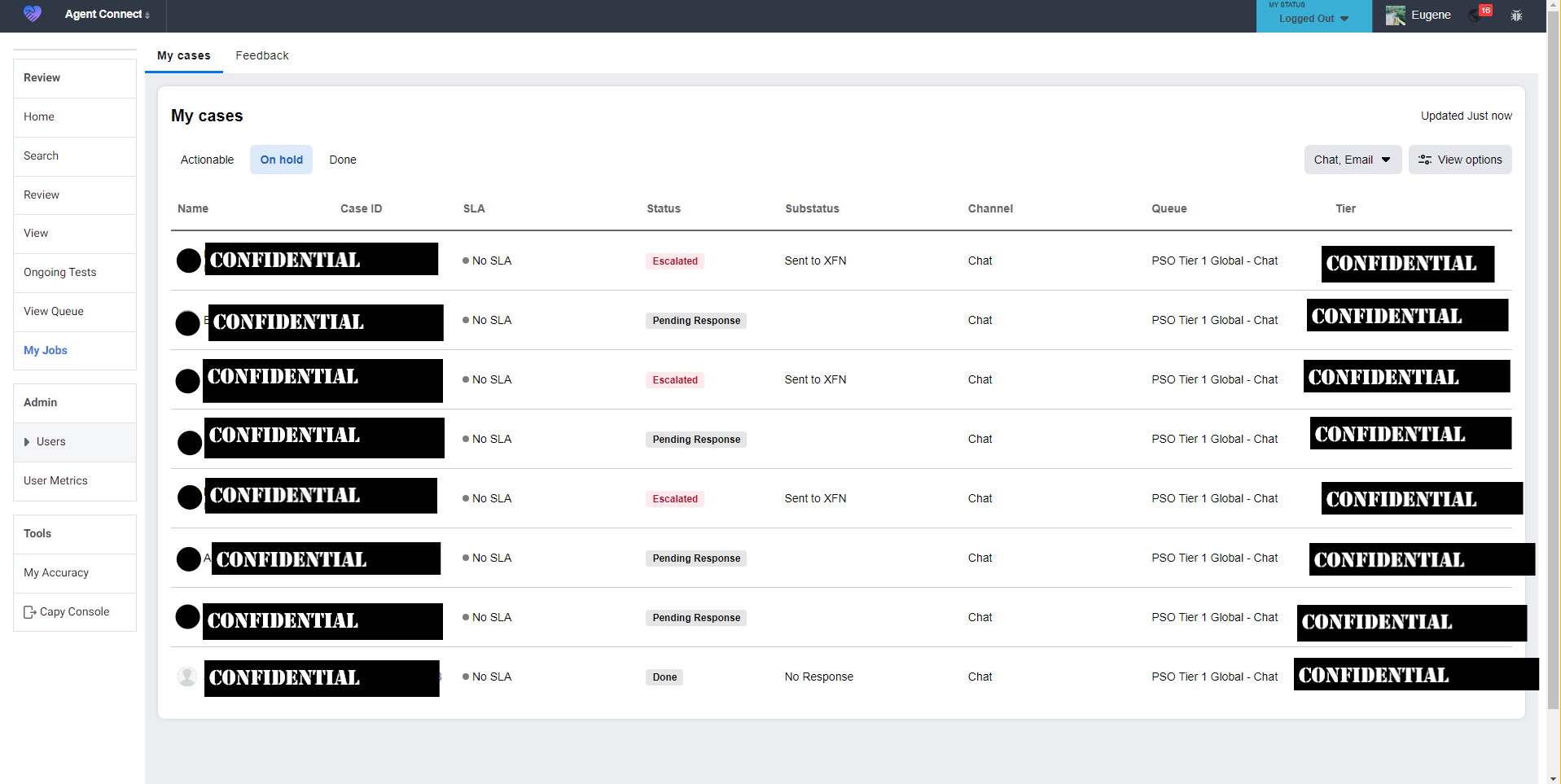1561x784 pixels.
Task: Switch to the My cases tab
Action: coord(184,55)
